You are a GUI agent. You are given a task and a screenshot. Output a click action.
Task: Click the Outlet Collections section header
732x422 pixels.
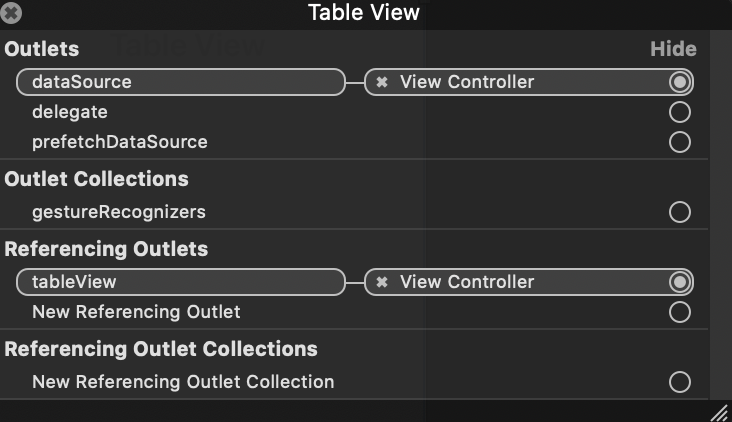point(97,179)
